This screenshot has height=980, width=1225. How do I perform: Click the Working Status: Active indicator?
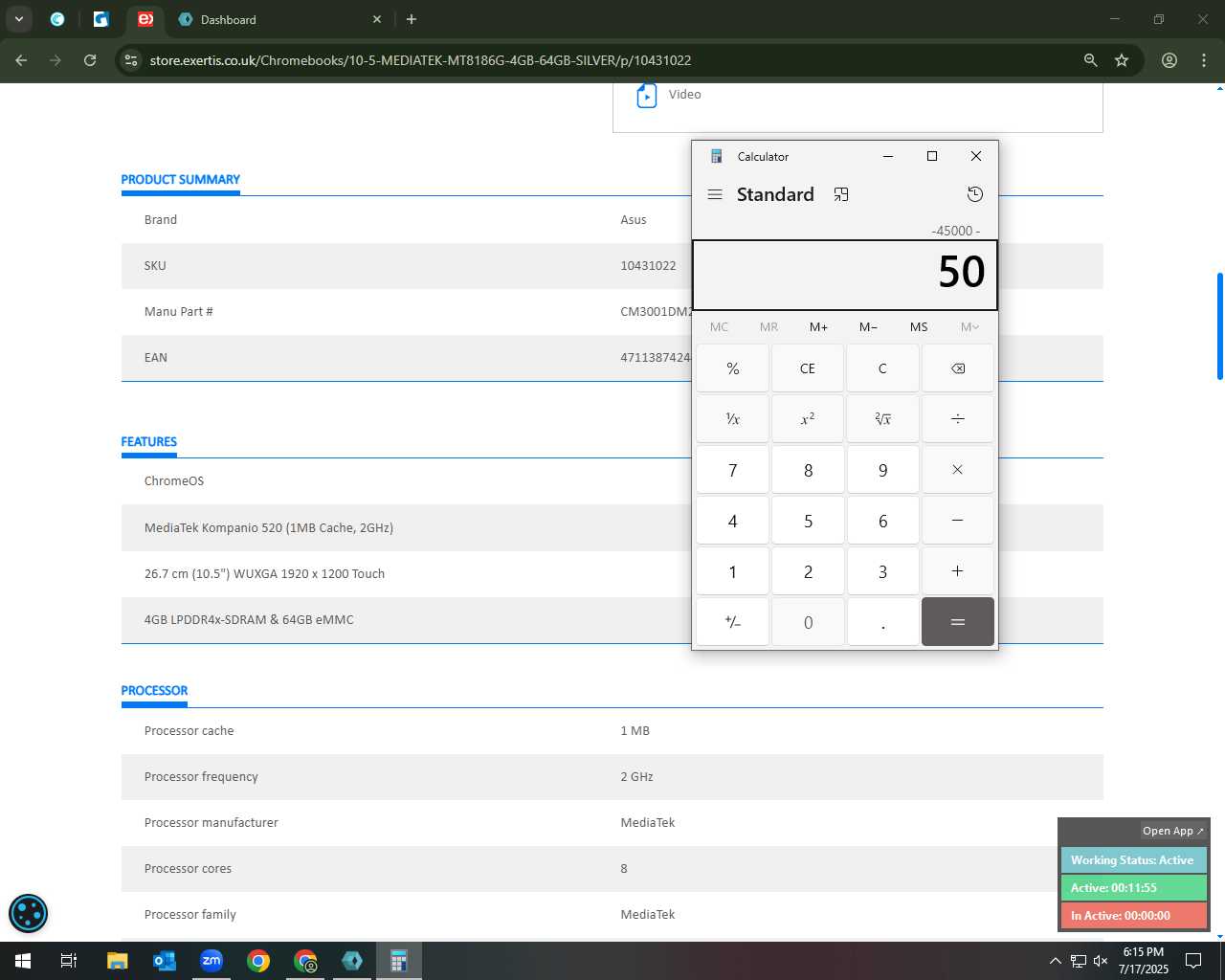[x=1133, y=860]
